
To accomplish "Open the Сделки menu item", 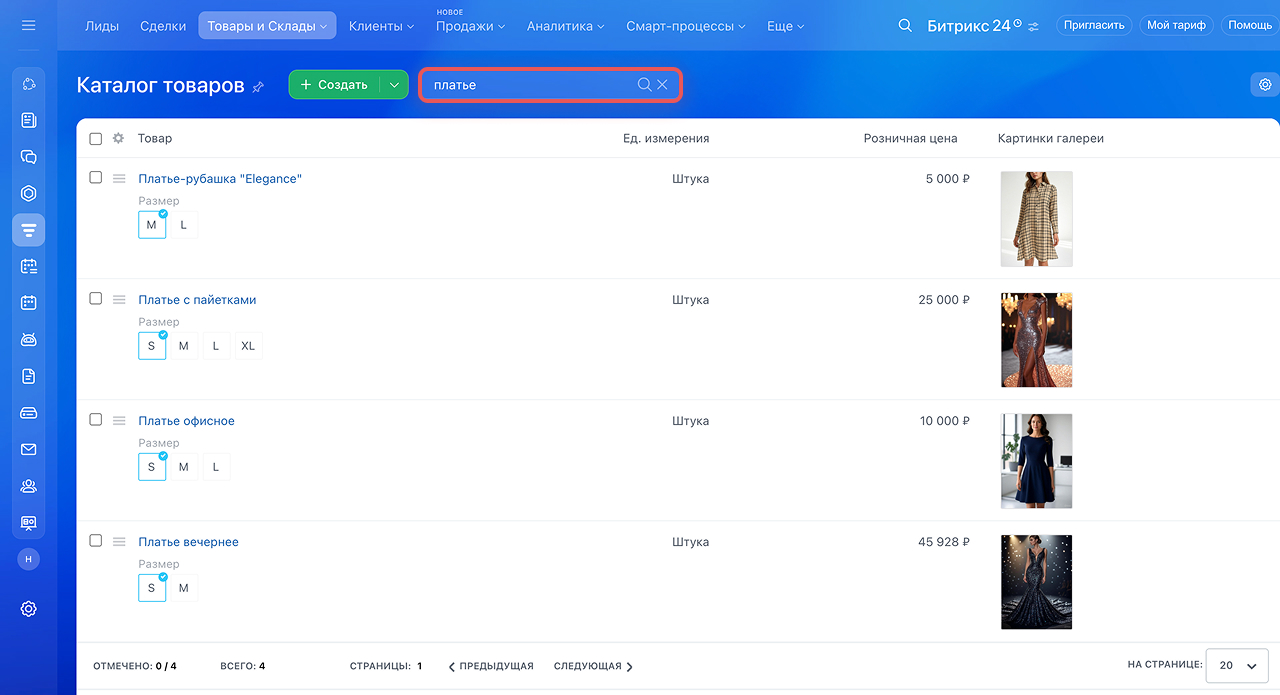I will (x=163, y=26).
